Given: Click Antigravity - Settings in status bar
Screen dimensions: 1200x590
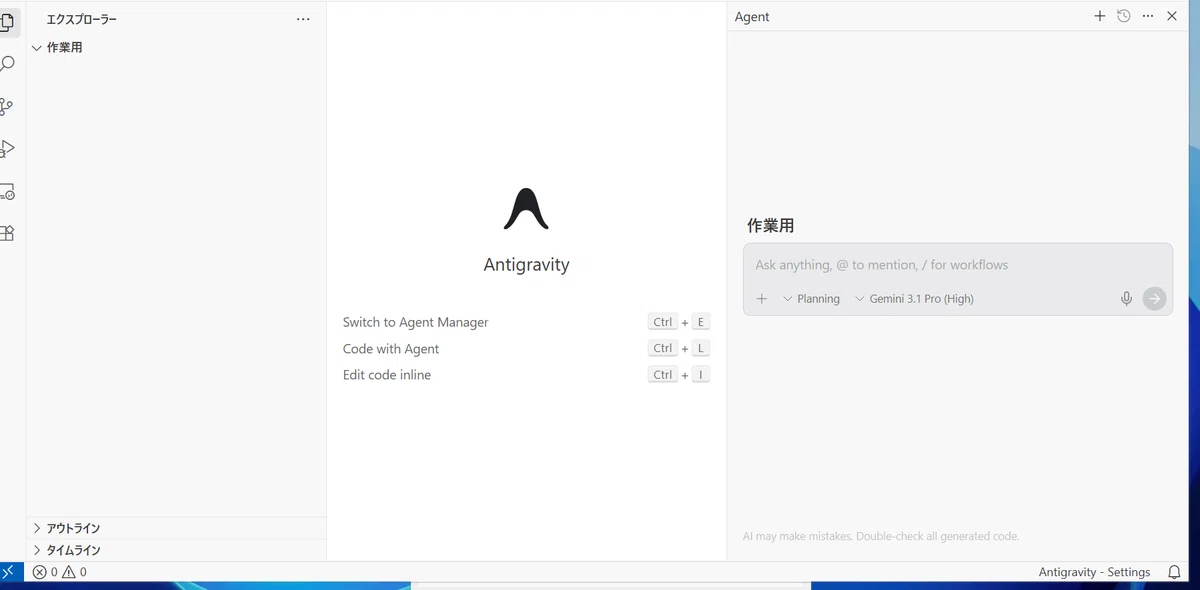Looking at the screenshot, I should tap(1094, 572).
